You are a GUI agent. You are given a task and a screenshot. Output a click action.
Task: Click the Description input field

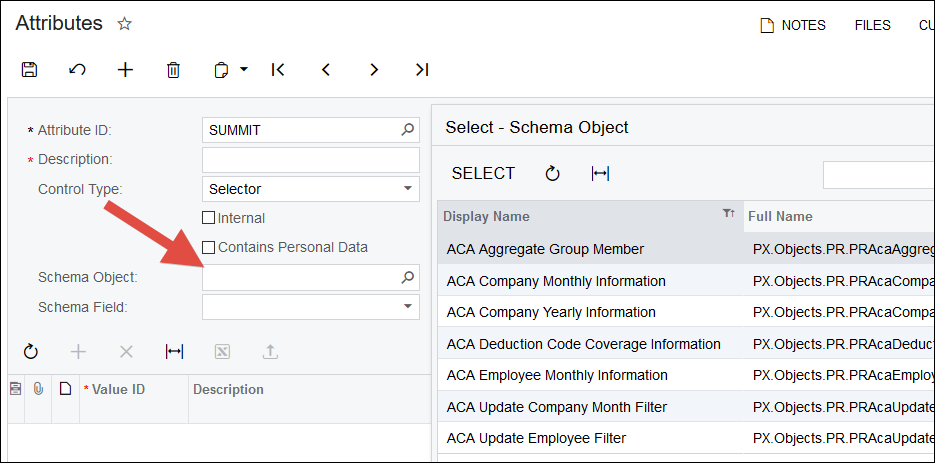click(x=310, y=160)
